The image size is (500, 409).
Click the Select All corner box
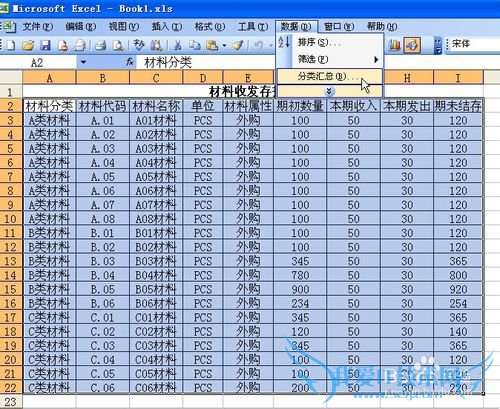click(x=11, y=78)
